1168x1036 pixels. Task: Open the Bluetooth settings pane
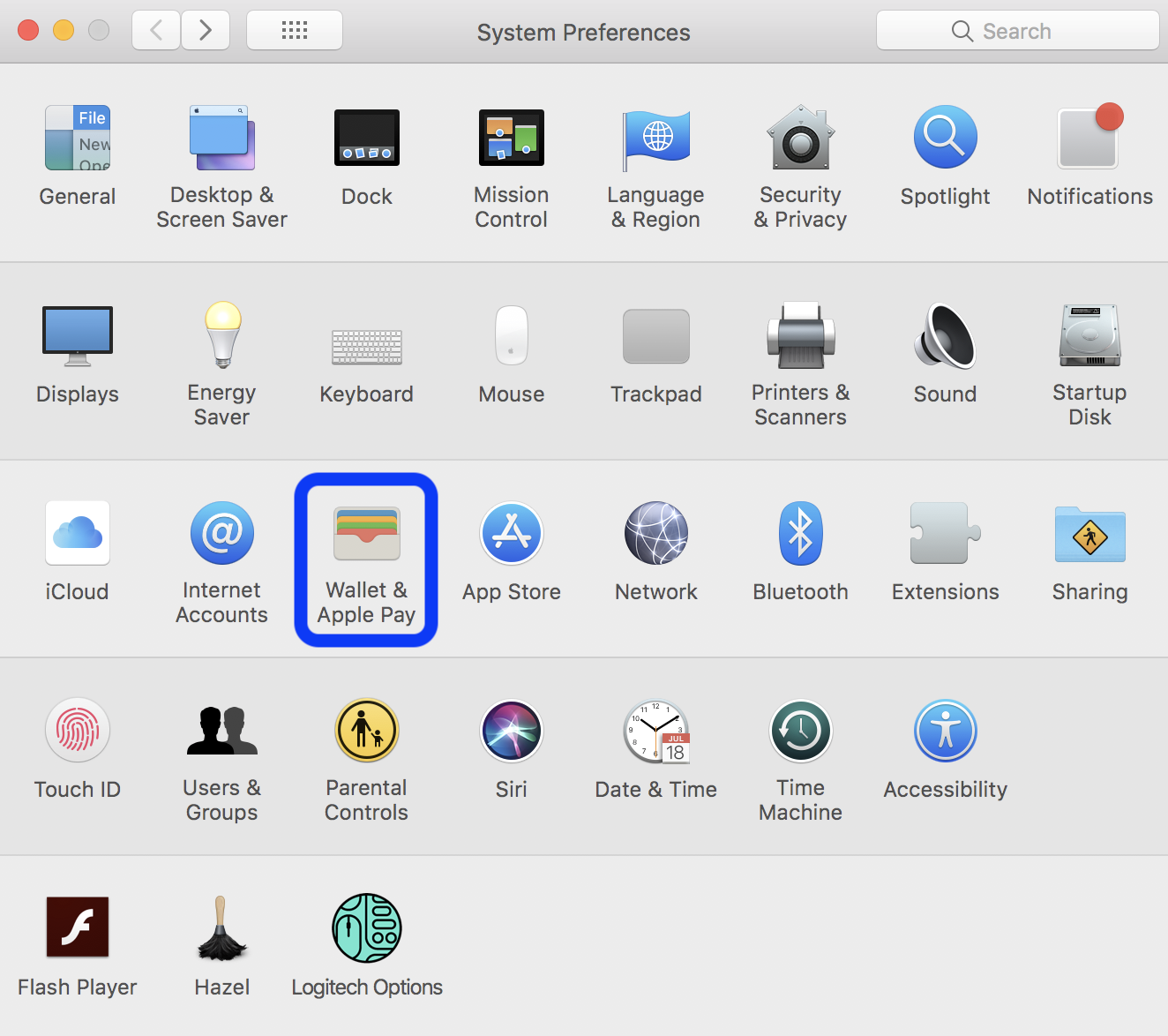coord(800,534)
